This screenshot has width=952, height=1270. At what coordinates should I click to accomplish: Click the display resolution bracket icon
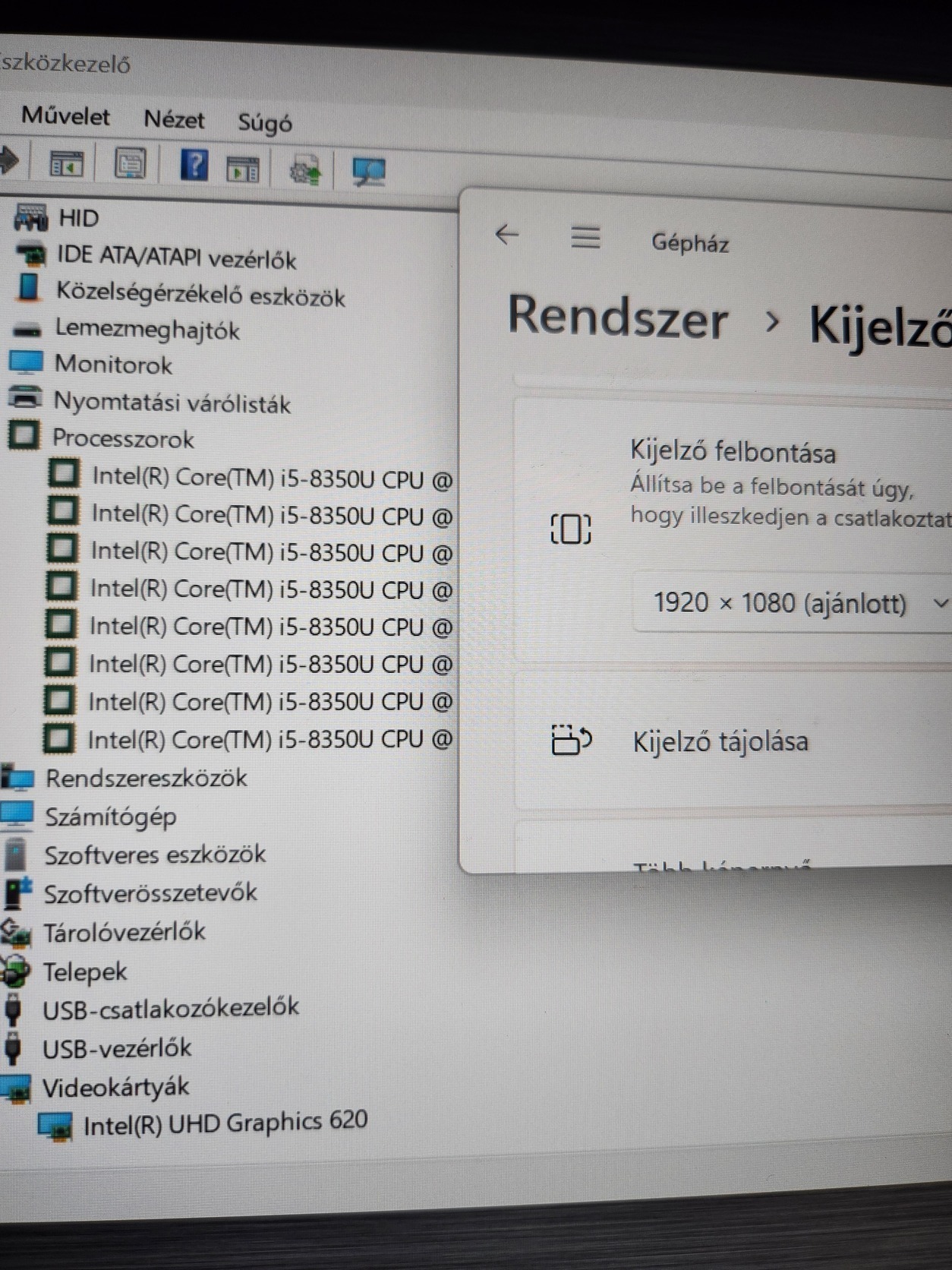coord(570,529)
